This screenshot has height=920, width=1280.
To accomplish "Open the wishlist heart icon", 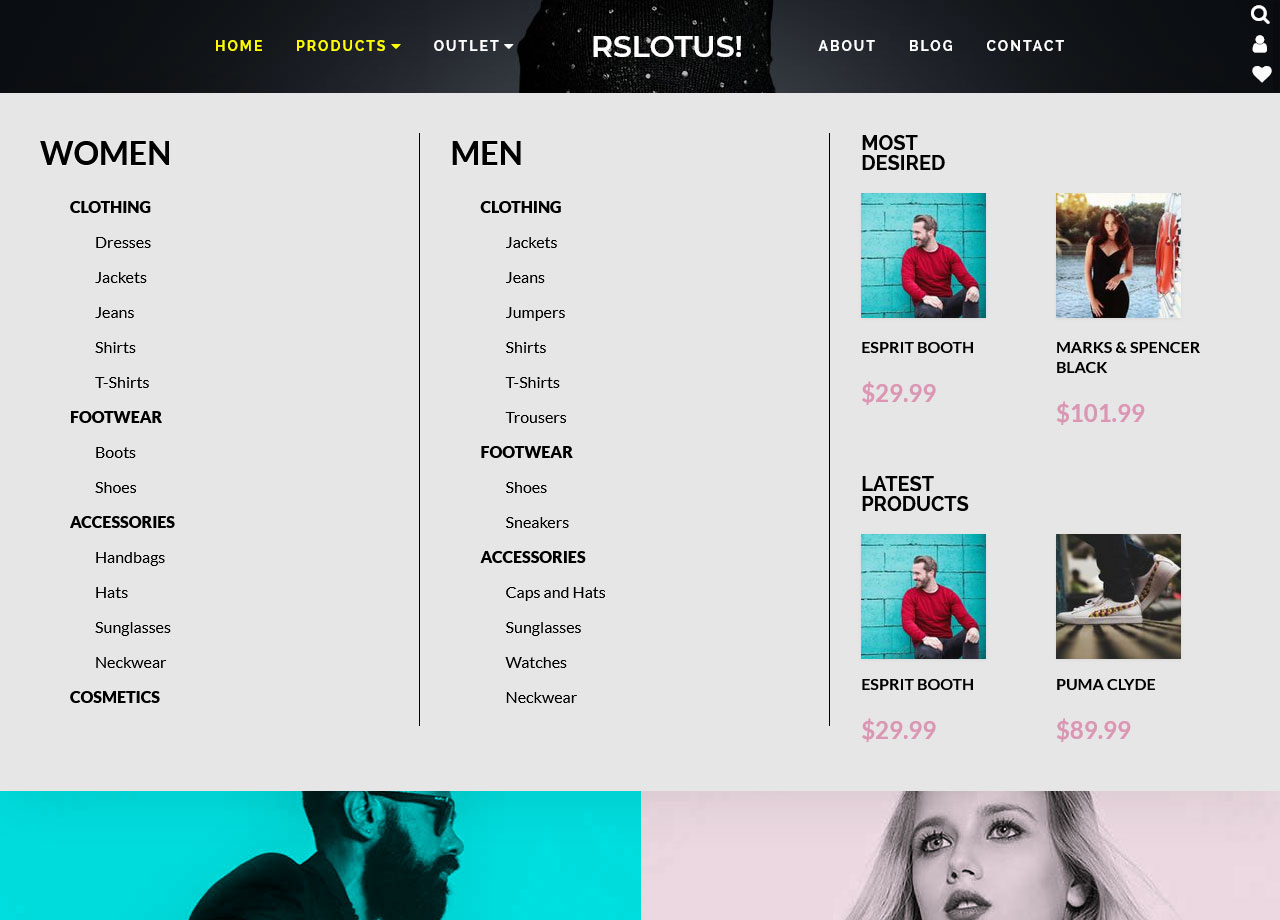I will point(1261,74).
